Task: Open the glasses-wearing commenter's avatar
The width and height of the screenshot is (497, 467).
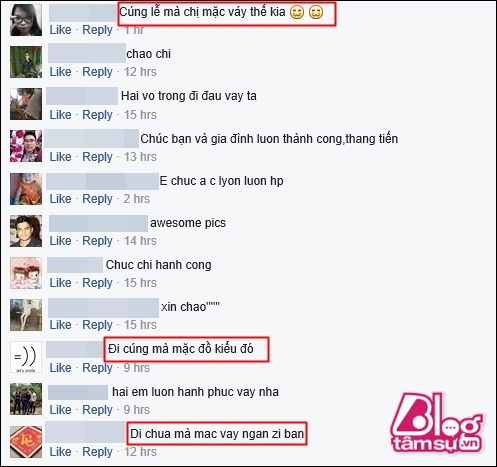Action: [x=26, y=20]
